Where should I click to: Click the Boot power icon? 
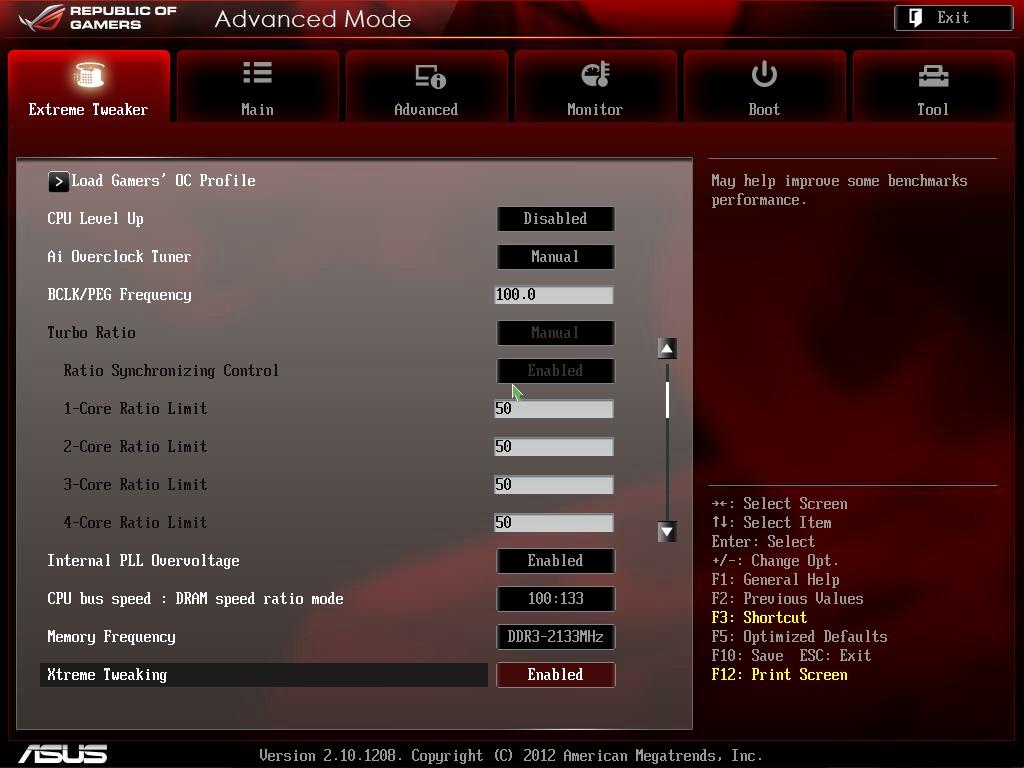click(x=764, y=74)
